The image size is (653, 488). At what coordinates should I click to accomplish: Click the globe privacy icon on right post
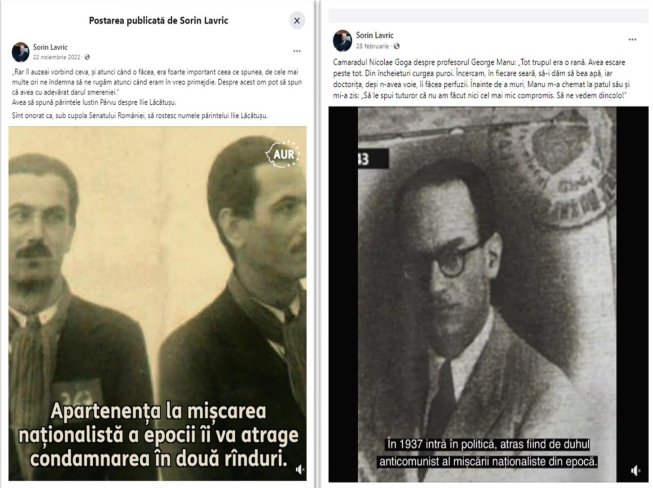click(396, 46)
